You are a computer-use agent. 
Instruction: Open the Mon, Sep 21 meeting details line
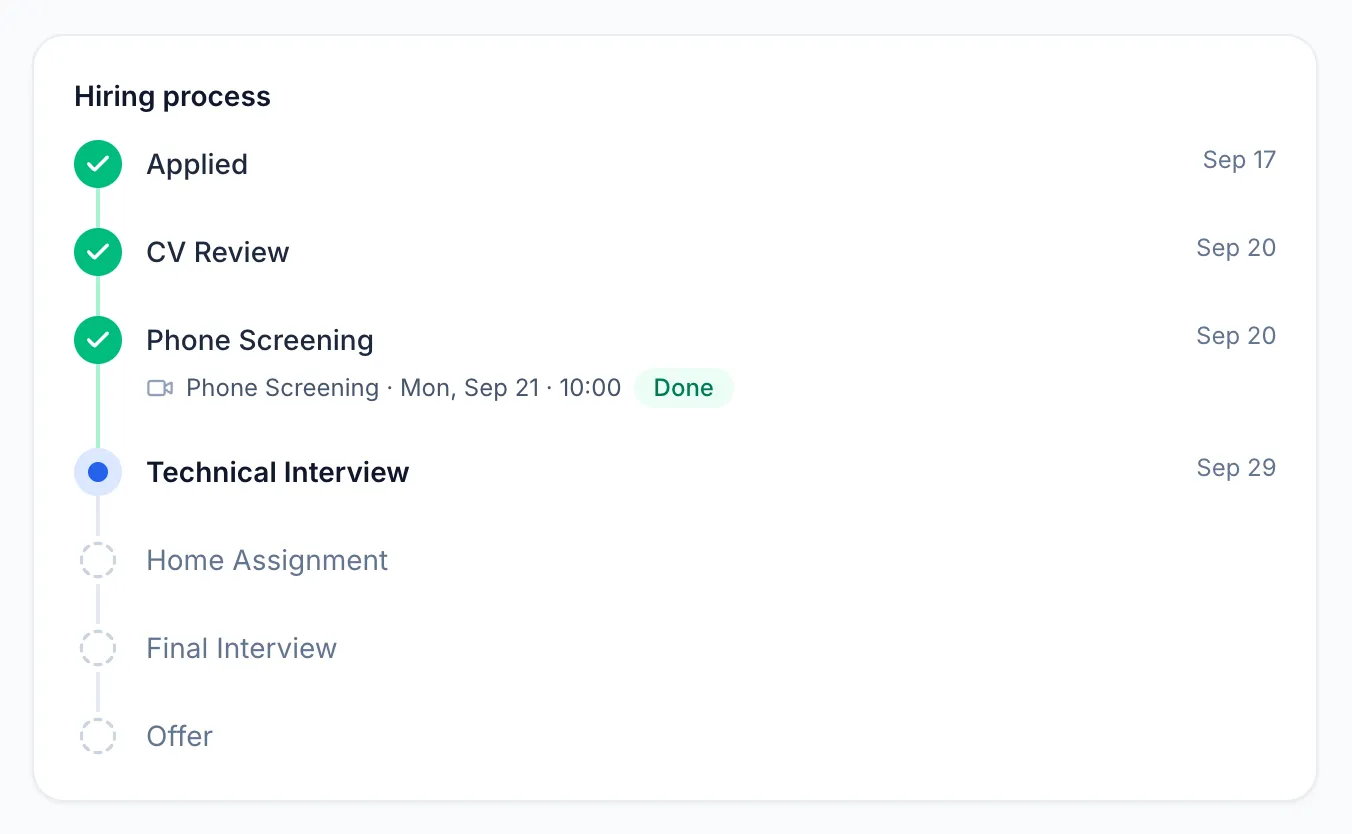pyautogui.click(x=404, y=388)
